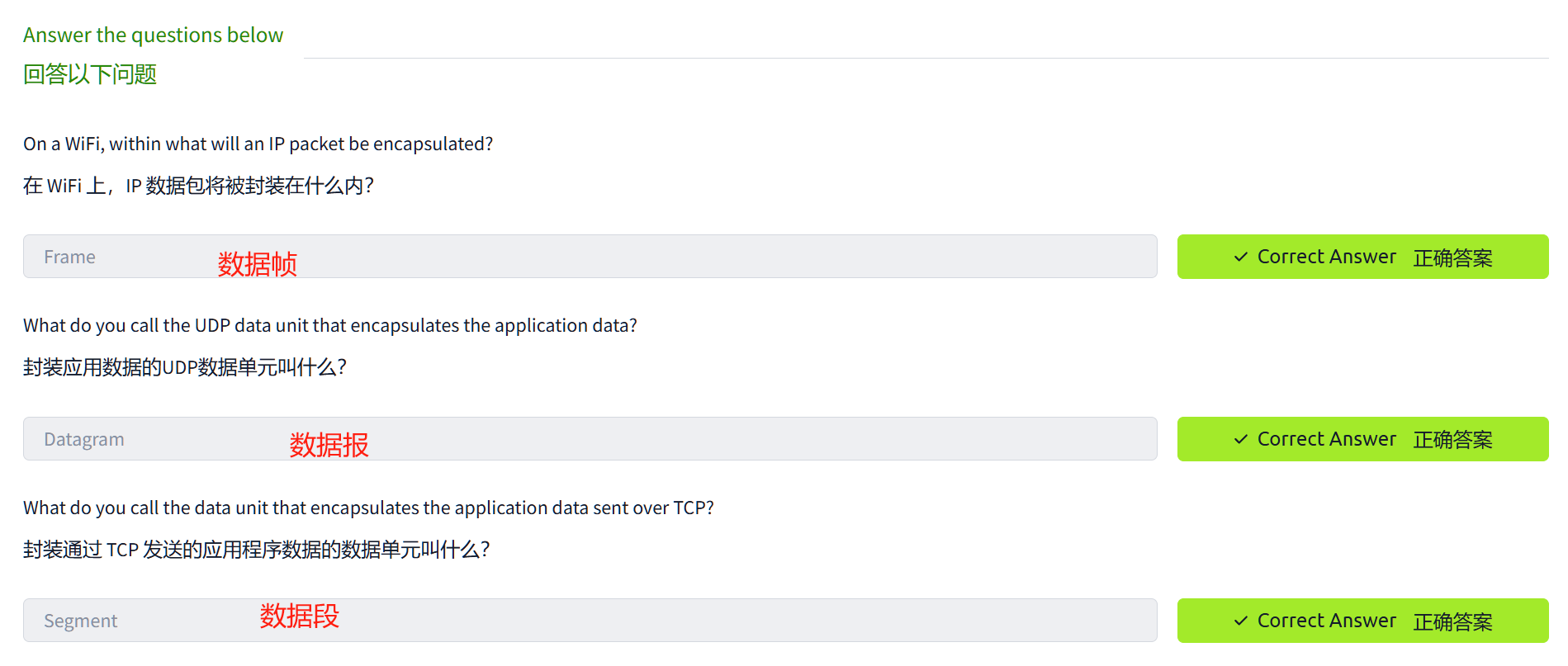Click the Chinese UDP question translation
1568x666 pixels.
point(184,367)
